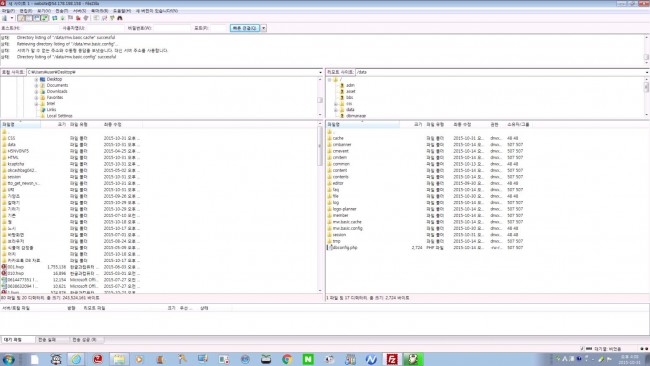
Task: Click reconnect to last server icon
Action: [86, 18]
